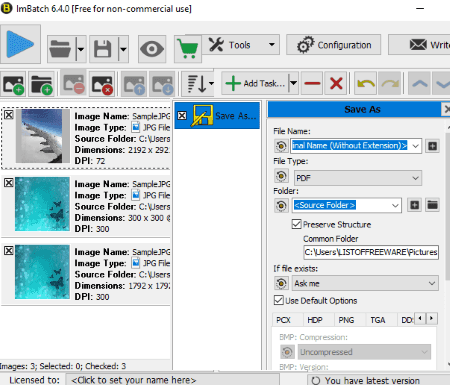The width and height of the screenshot is (450, 385).
Task: Open the sort images dropdown arrow
Action: point(212,84)
